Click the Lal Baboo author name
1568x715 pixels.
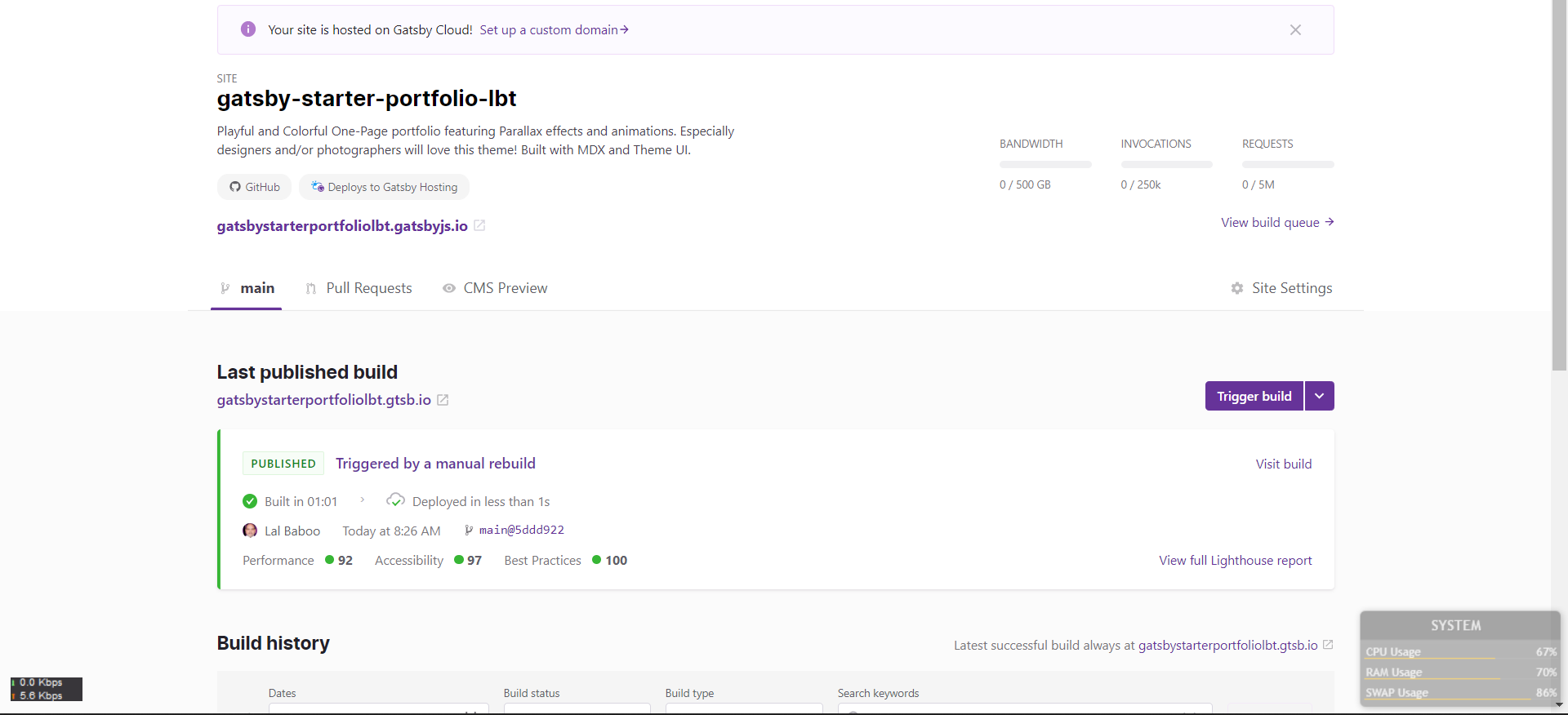tap(292, 531)
